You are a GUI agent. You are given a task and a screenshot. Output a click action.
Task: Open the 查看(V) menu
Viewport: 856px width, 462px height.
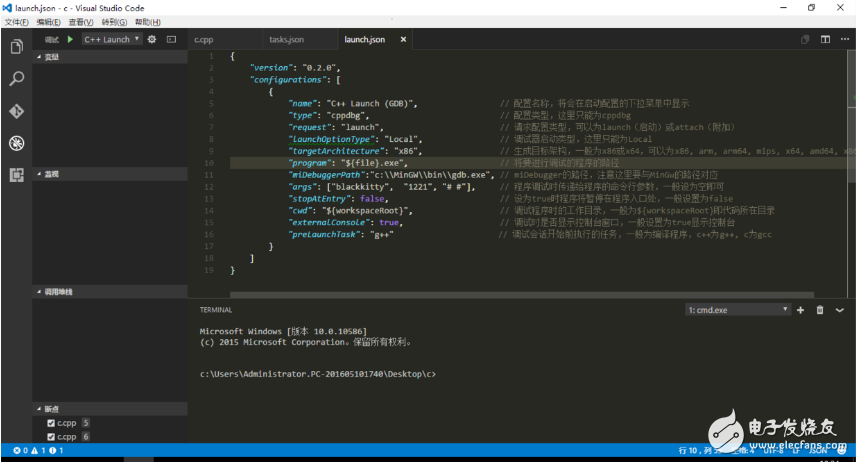click(81, 22)
